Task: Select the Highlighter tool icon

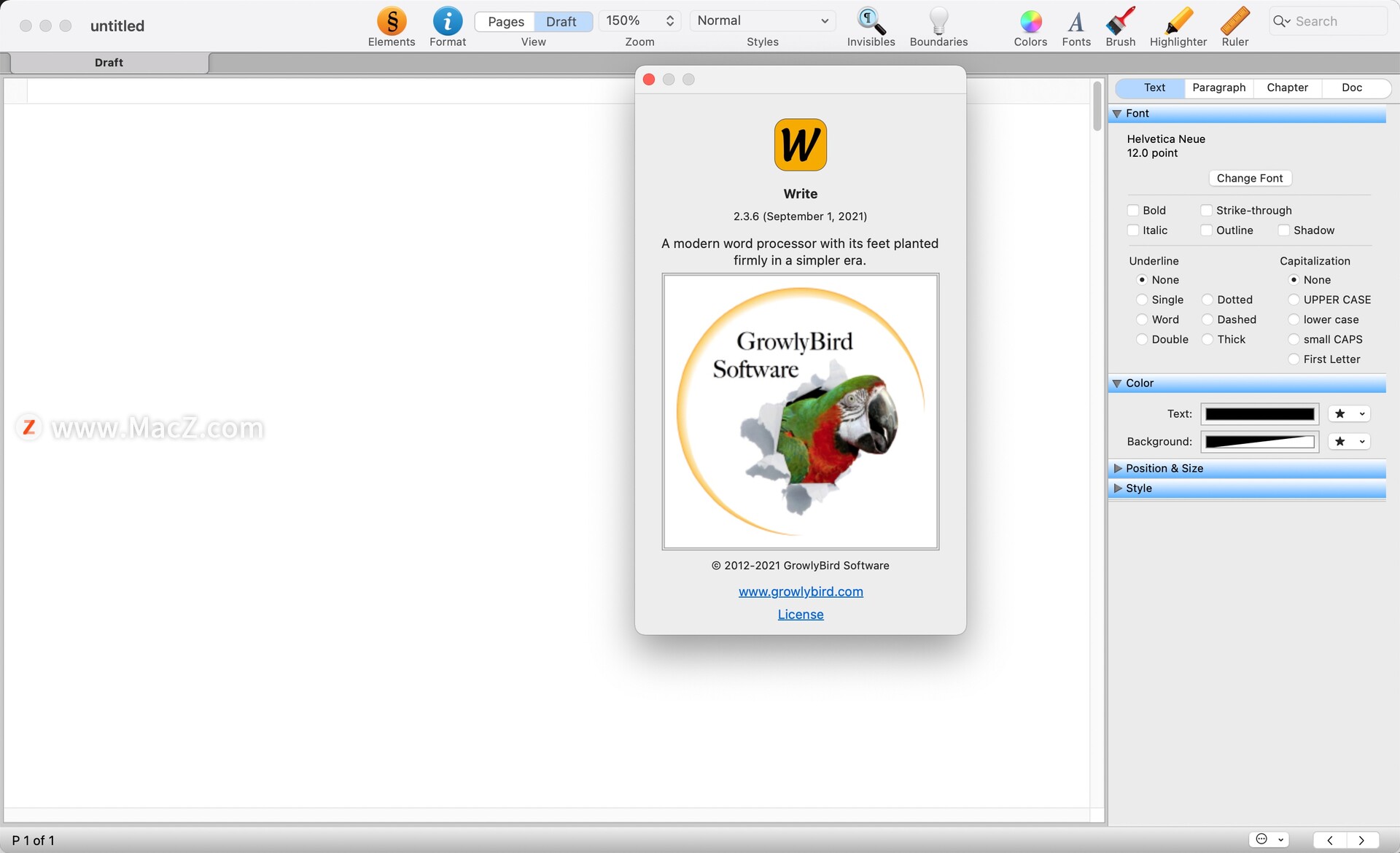Action: (x=1178, y=21)
